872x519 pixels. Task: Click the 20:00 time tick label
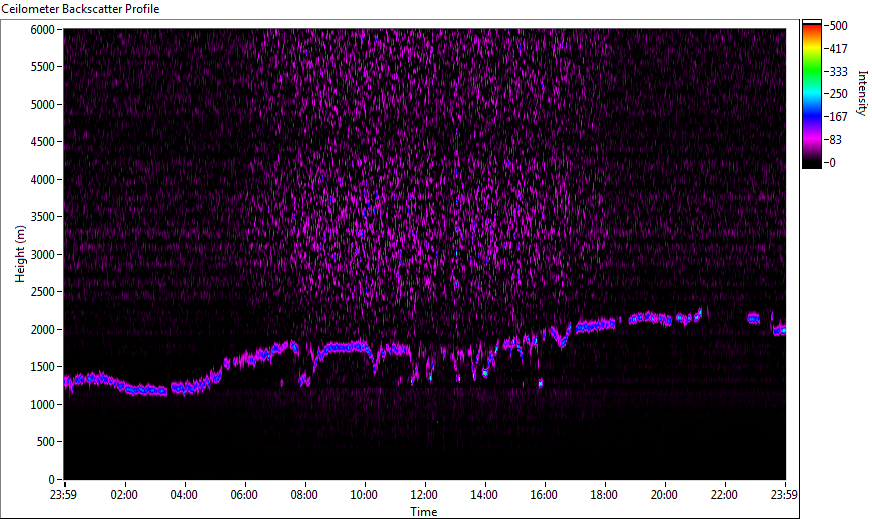point(664,495)
